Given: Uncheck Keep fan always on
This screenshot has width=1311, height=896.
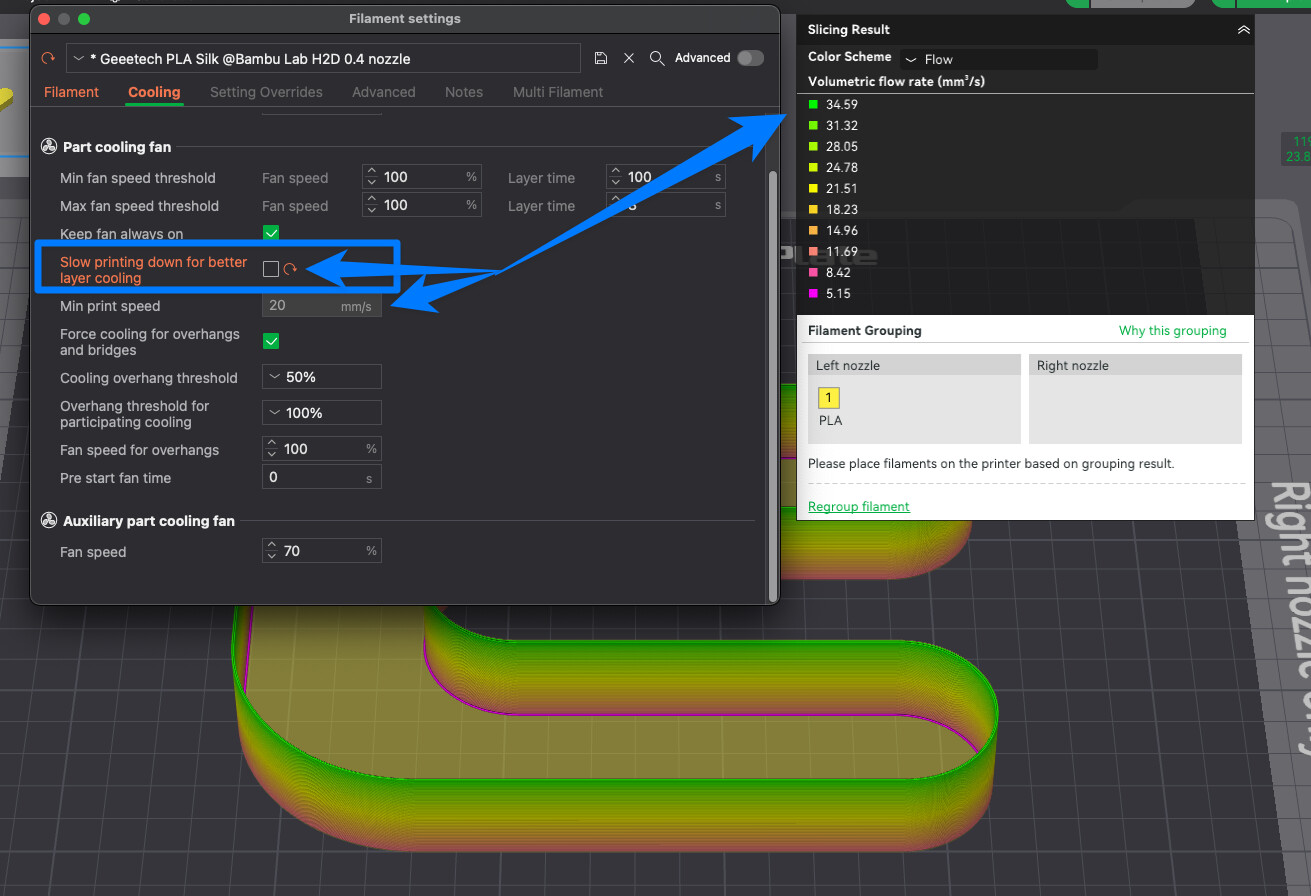Looking at the screenshot, I should click(x=271, y=233).
